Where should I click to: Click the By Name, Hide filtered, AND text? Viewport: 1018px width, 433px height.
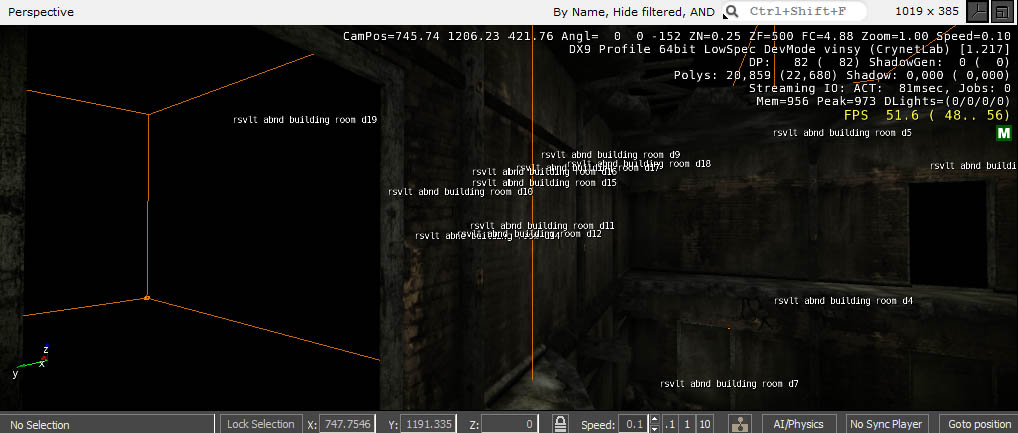(x=634, y=12)
